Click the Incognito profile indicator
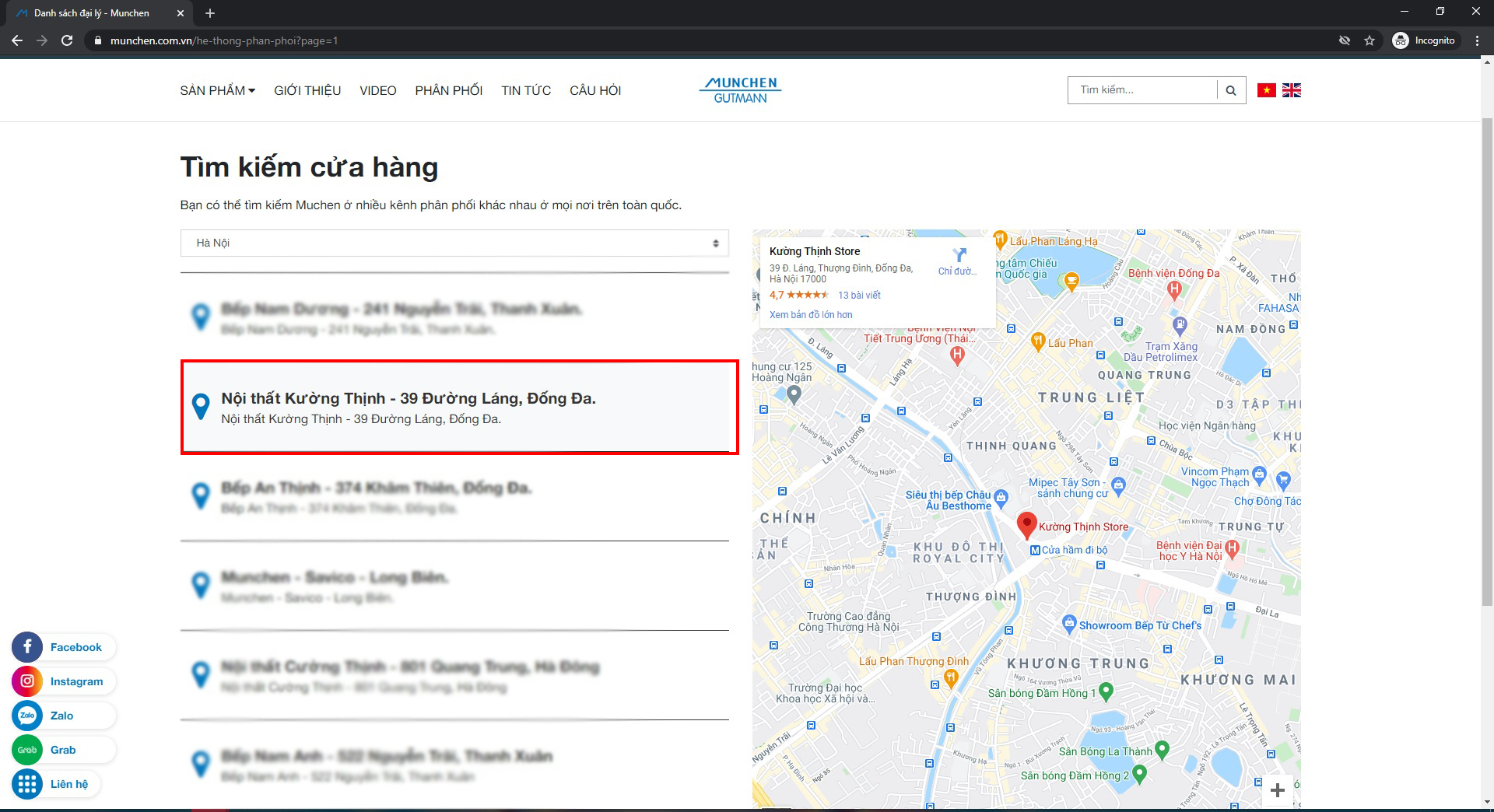The height and width of the screenshot is (812, 1494). coord(1424,40)
